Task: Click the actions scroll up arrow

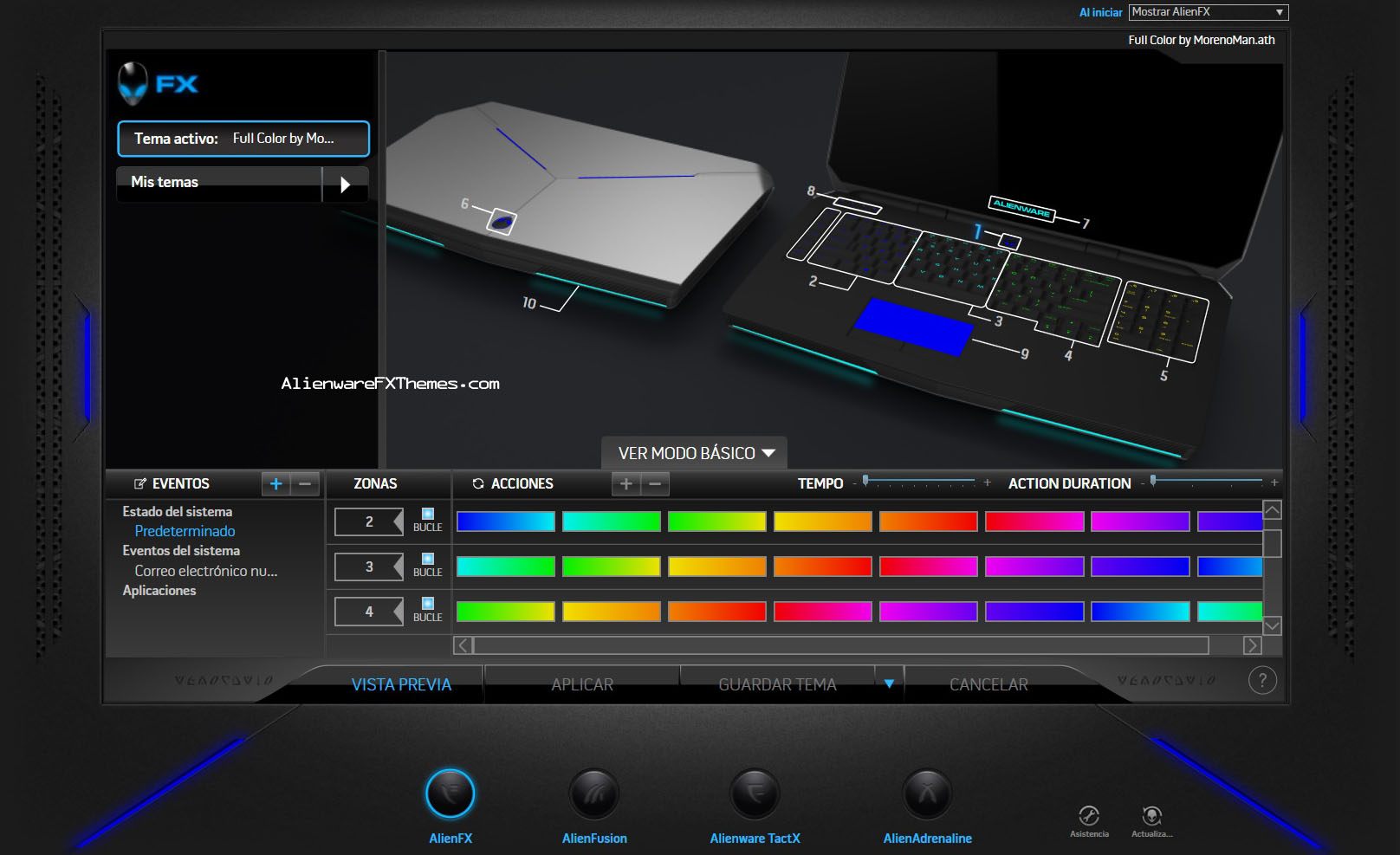Action: click(x=1272, y=510)
